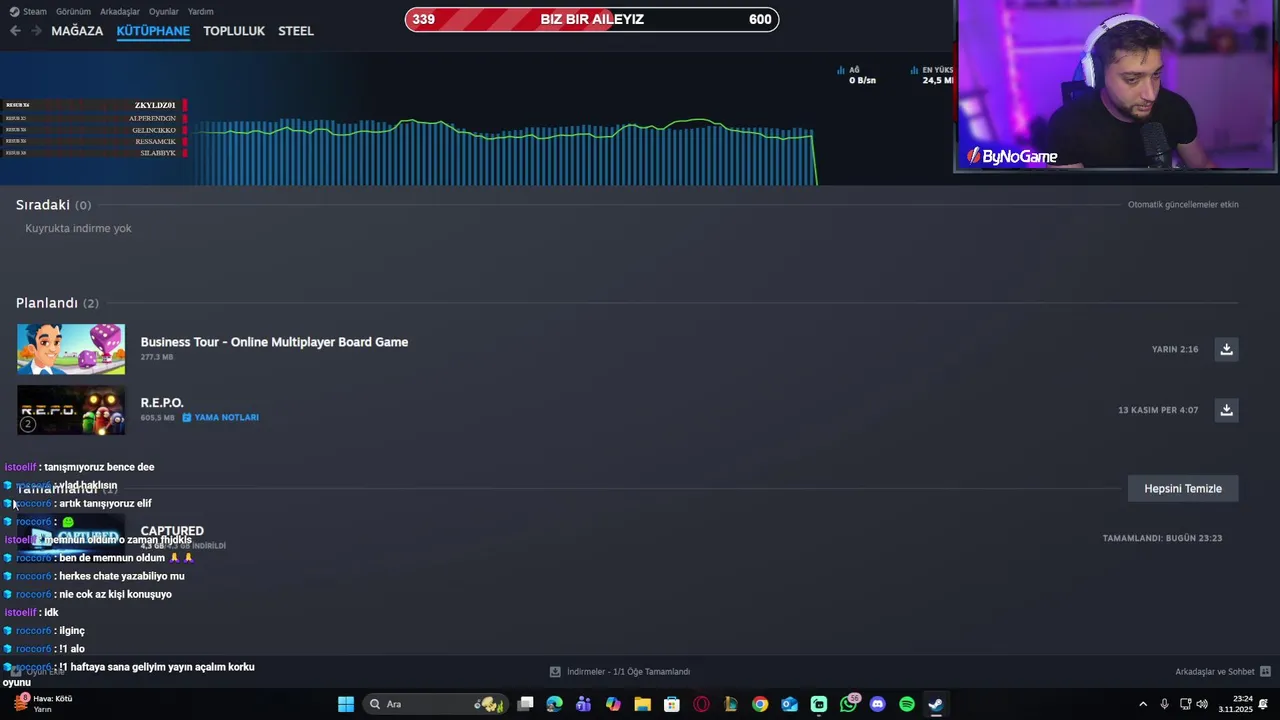The image size is (1280, 720).
Task: Open the R.E.P.O. game thumbnail
Action: pos(71,410)
